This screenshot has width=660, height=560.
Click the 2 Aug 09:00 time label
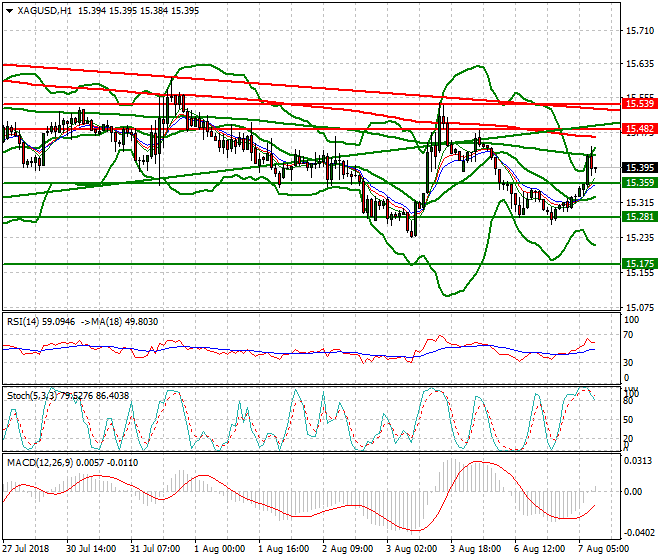347,549
